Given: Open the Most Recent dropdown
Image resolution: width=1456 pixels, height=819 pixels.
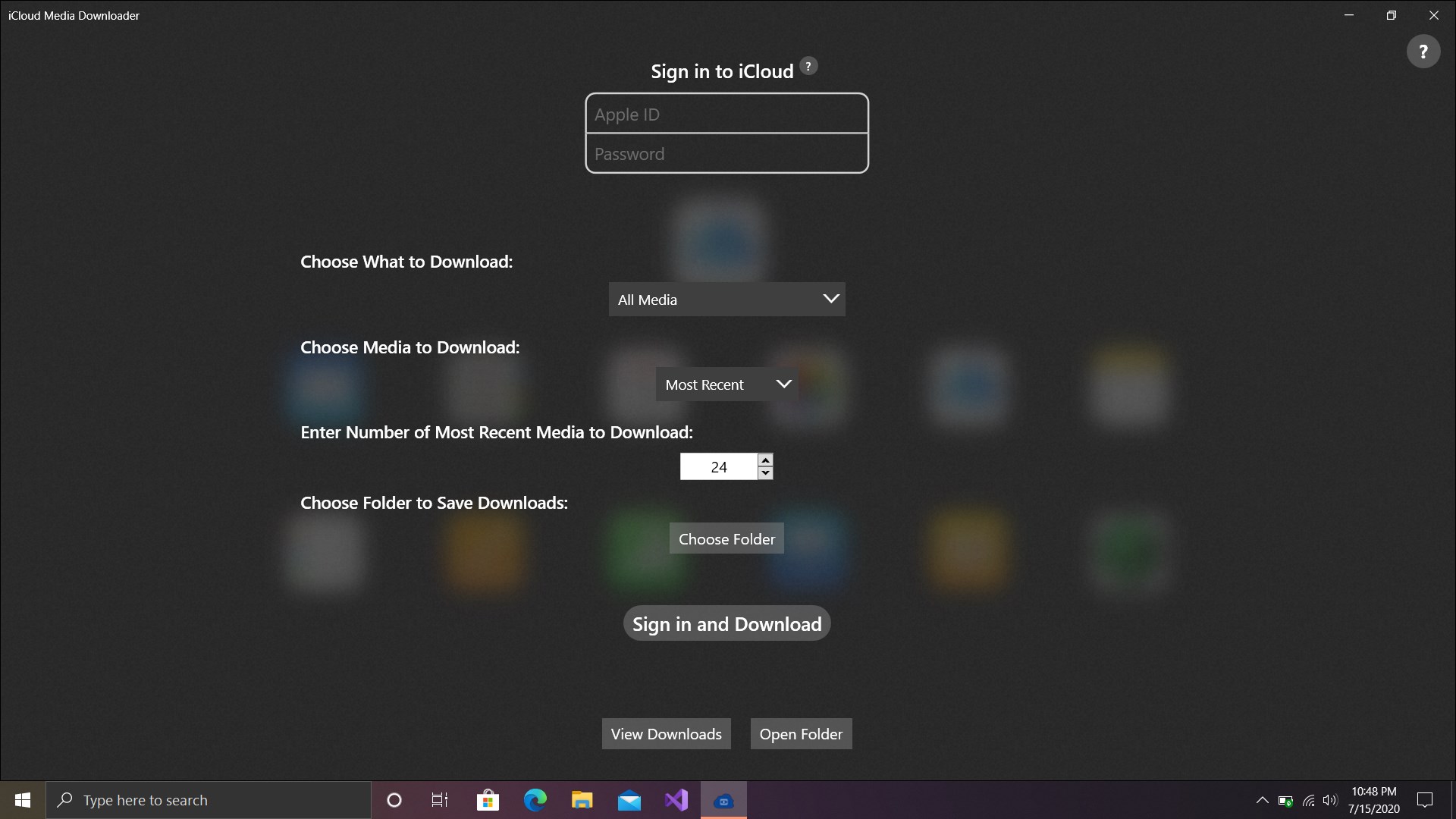Looking at the screenshot, I should tap(726, 384).
